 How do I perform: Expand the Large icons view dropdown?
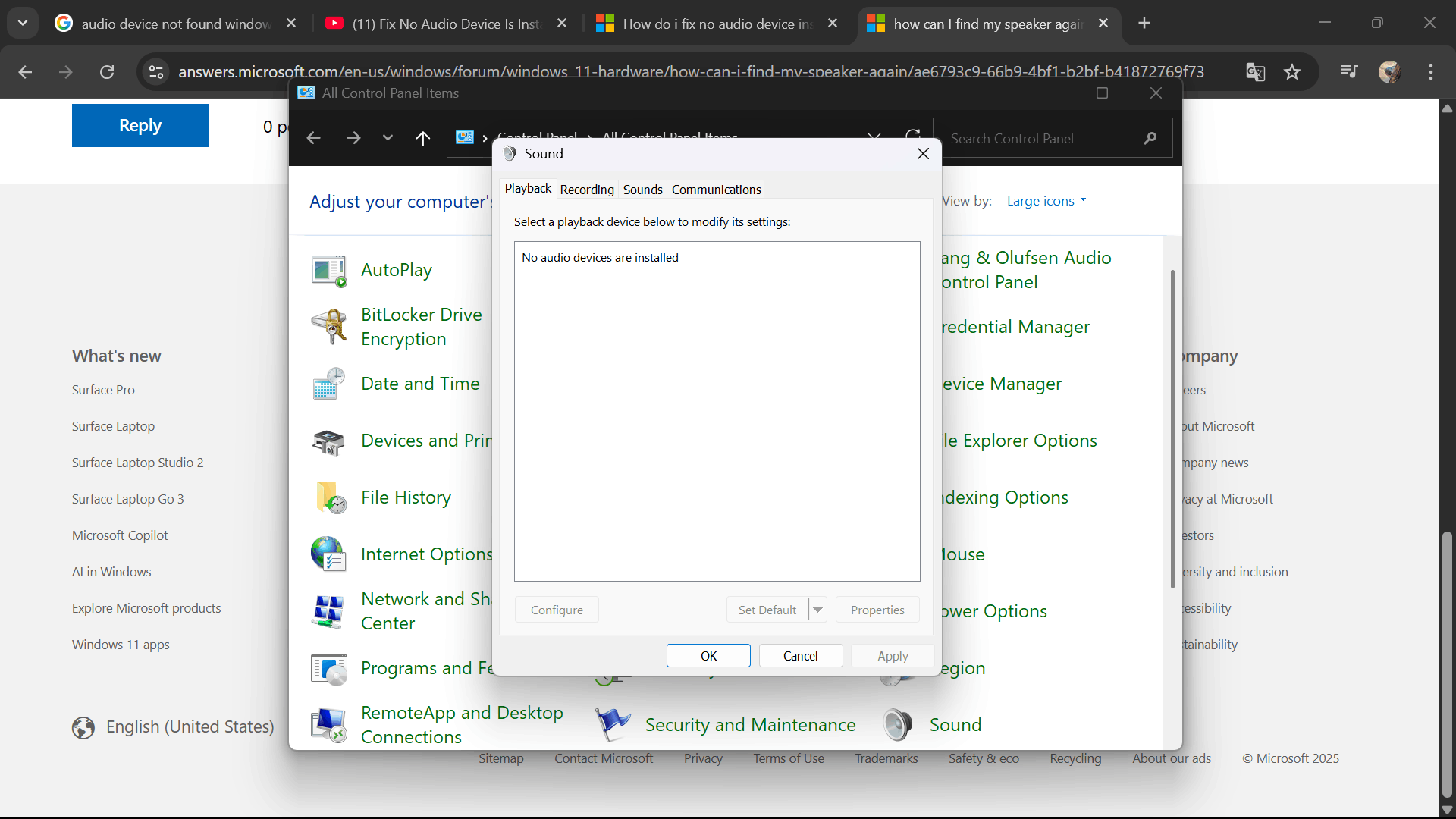pyautogui.click(x=1046, y=201)
